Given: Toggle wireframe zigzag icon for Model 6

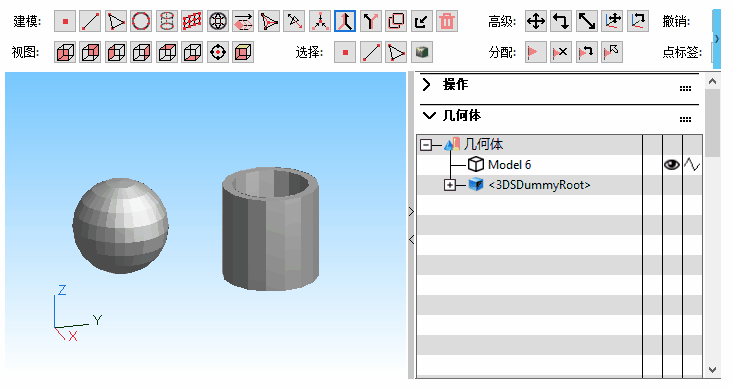Looking at the screenshot, I should [x=692, y=165].
